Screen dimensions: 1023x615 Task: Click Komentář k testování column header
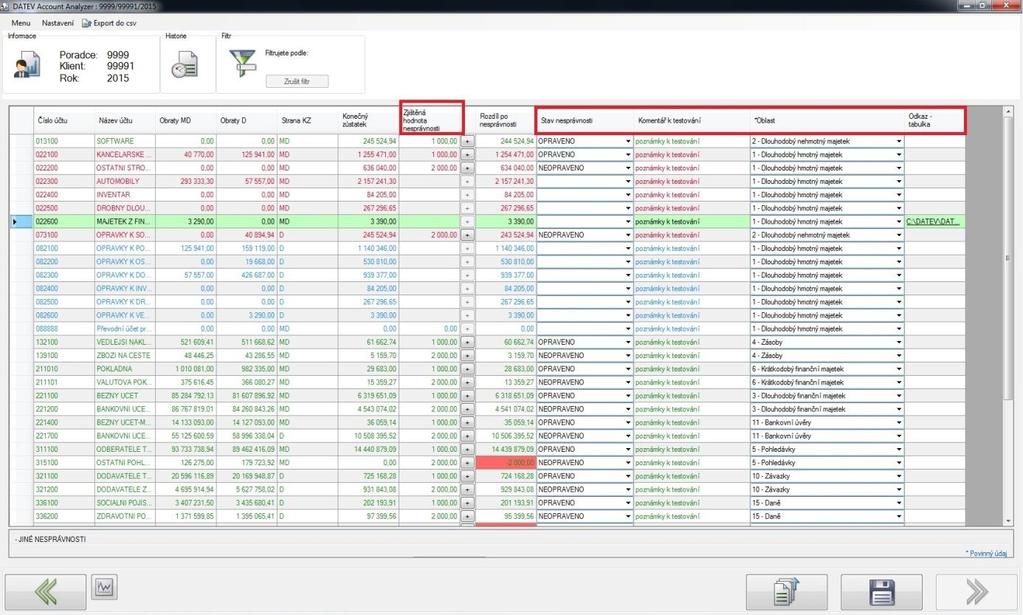coord(692,121)
